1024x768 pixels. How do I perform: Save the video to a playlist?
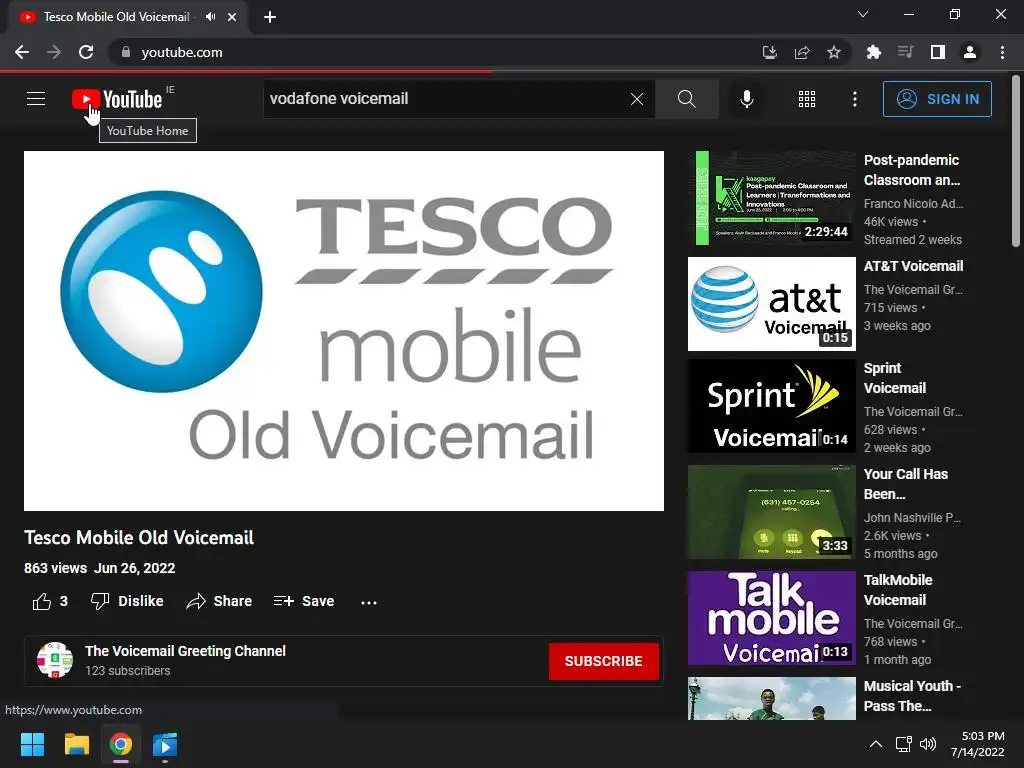(x=304, y=601)
